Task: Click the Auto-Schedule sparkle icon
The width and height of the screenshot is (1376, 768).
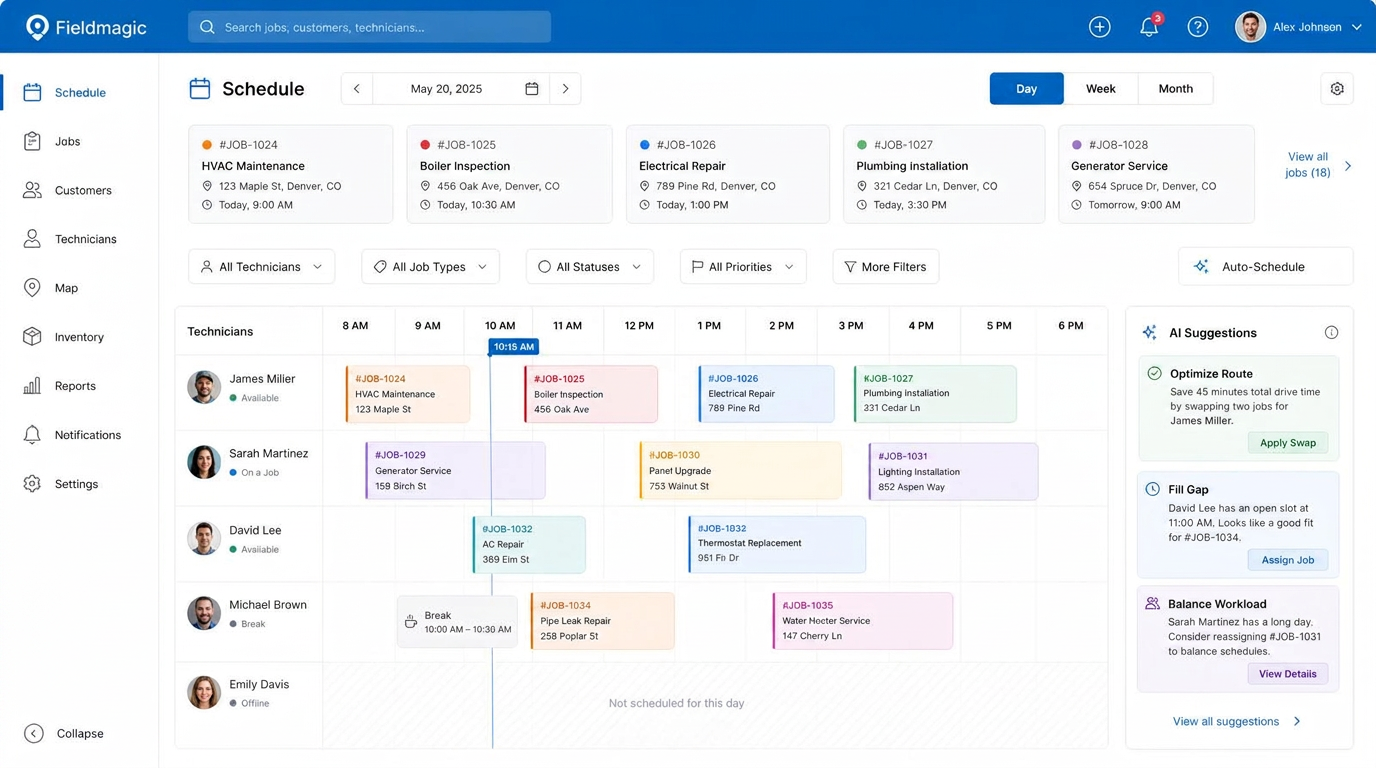Action: [x=1201, y=267]
